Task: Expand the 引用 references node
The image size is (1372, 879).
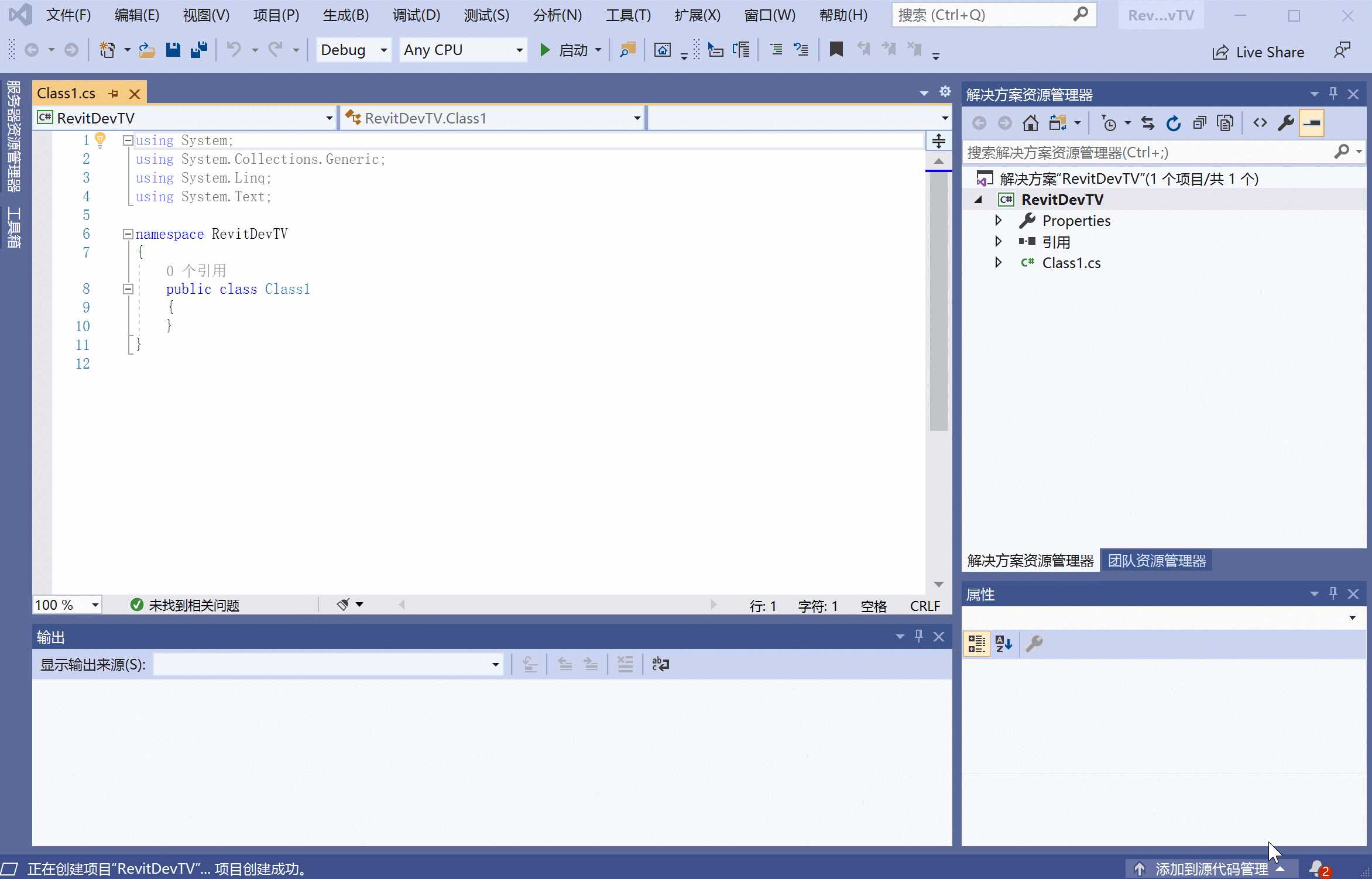Action: (x=999, y=241)
